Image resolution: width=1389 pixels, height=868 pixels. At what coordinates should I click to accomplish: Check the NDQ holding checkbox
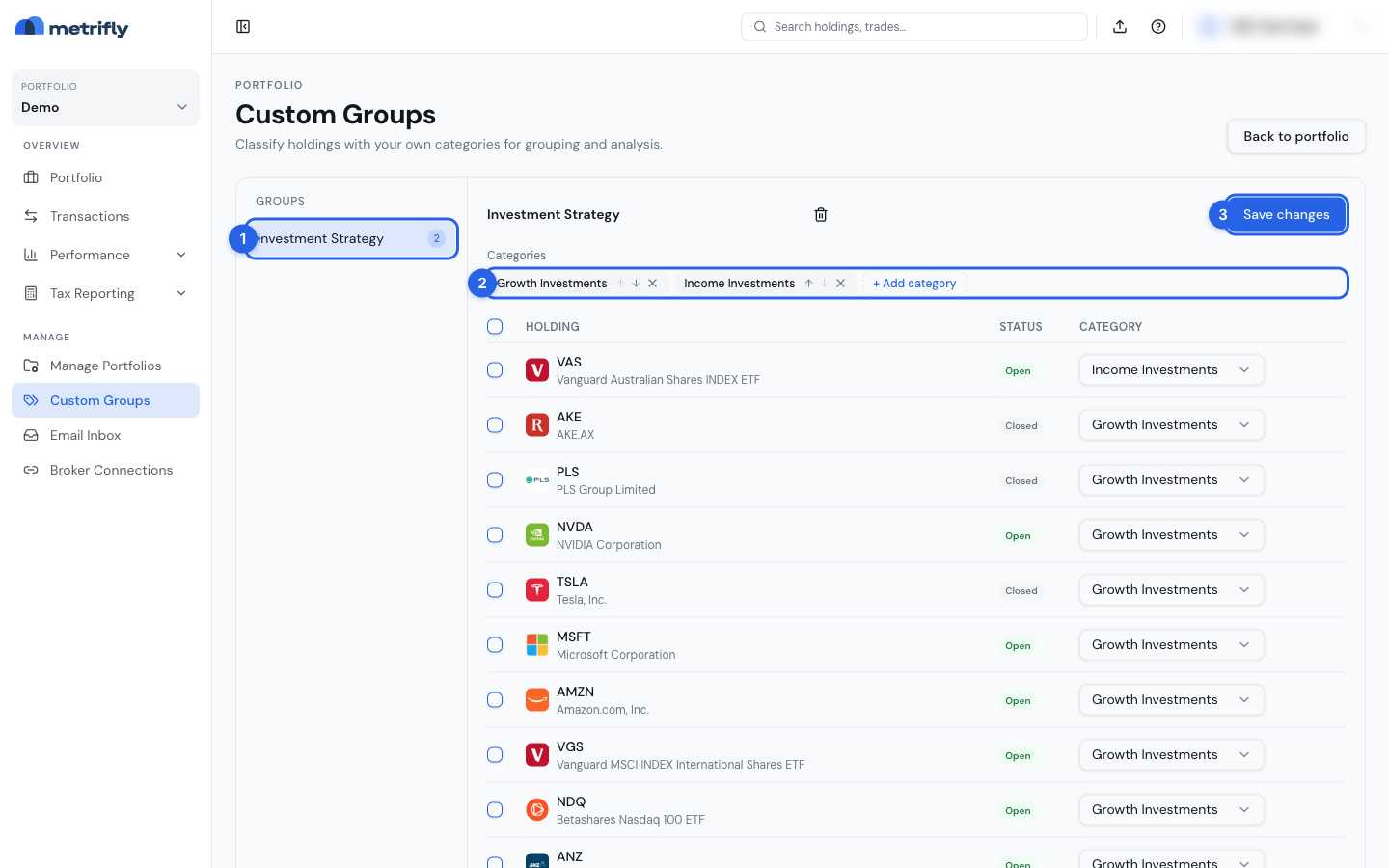click(495, 810)
